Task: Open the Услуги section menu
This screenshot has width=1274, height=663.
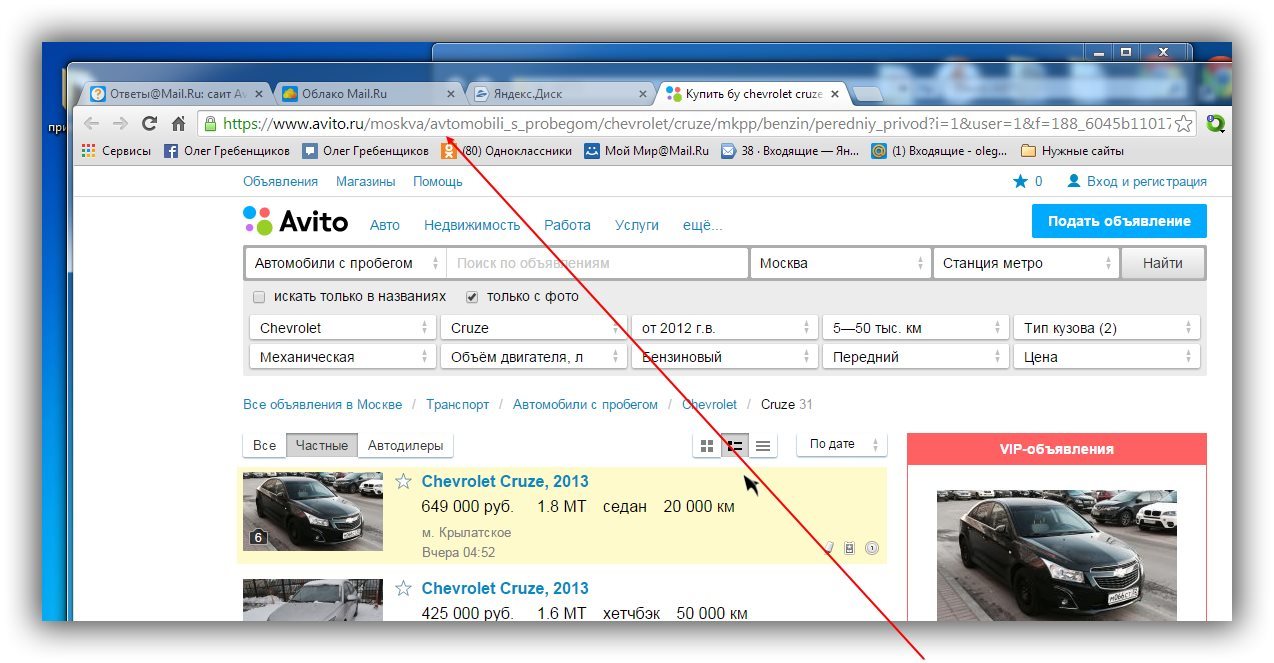Action: pos(637,225)
